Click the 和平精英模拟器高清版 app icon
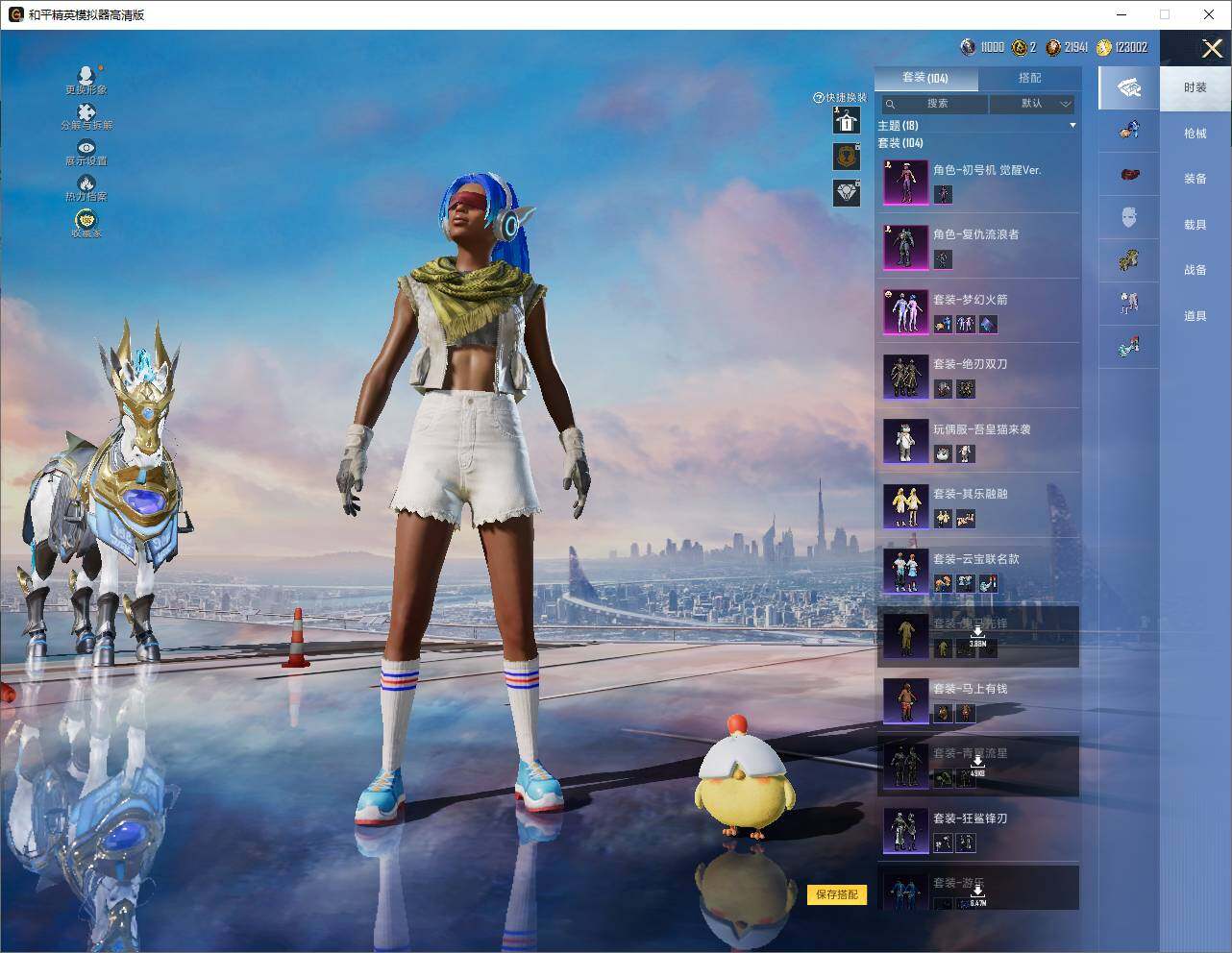This screenshot has height=953, width=1232. 15,14
